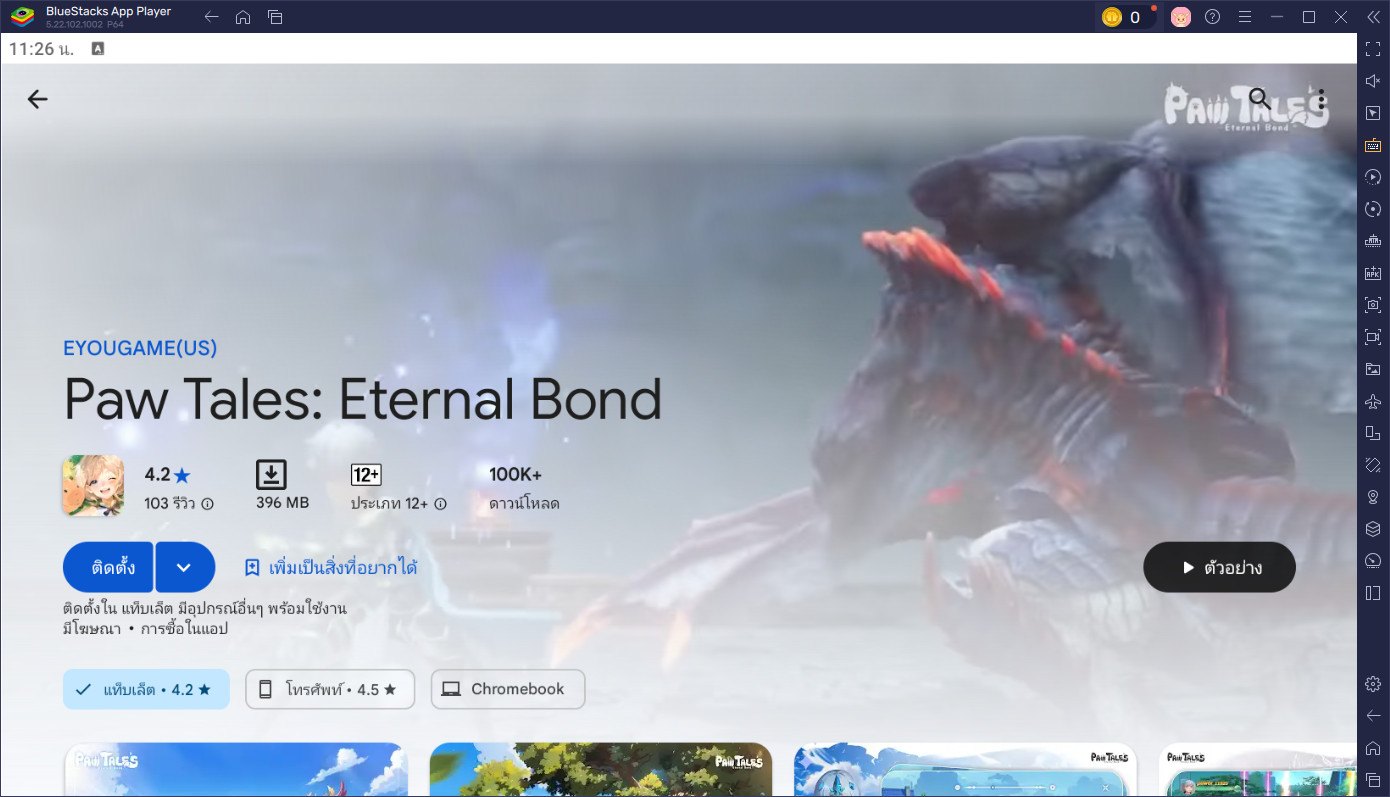
Task: Toggle sidebar panel layout icon
Action: tap(1373, 593)
